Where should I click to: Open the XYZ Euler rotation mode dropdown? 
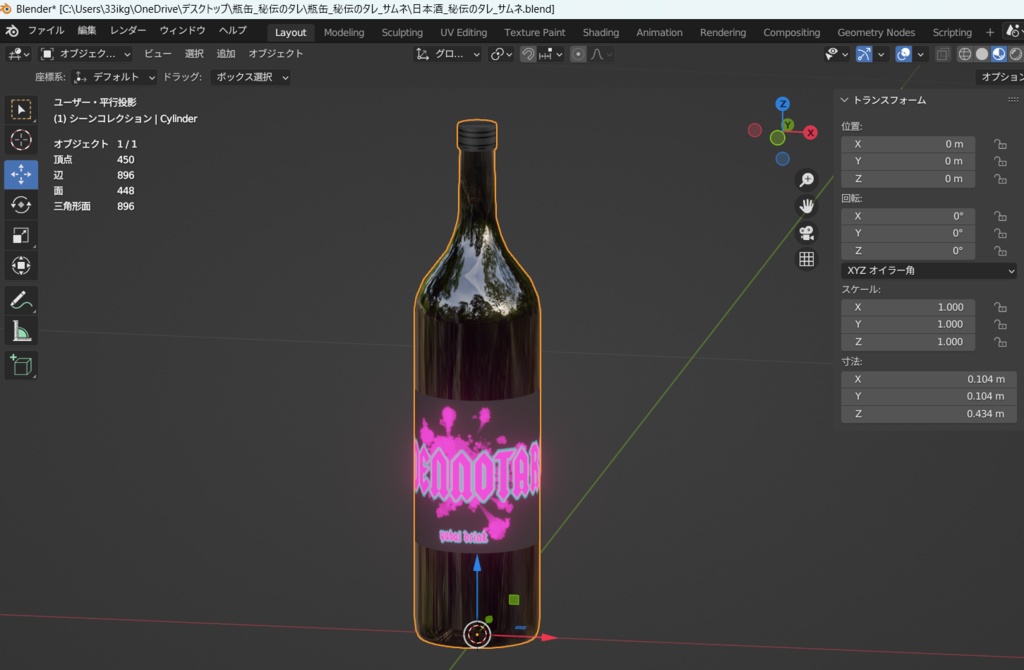(929, 270)
